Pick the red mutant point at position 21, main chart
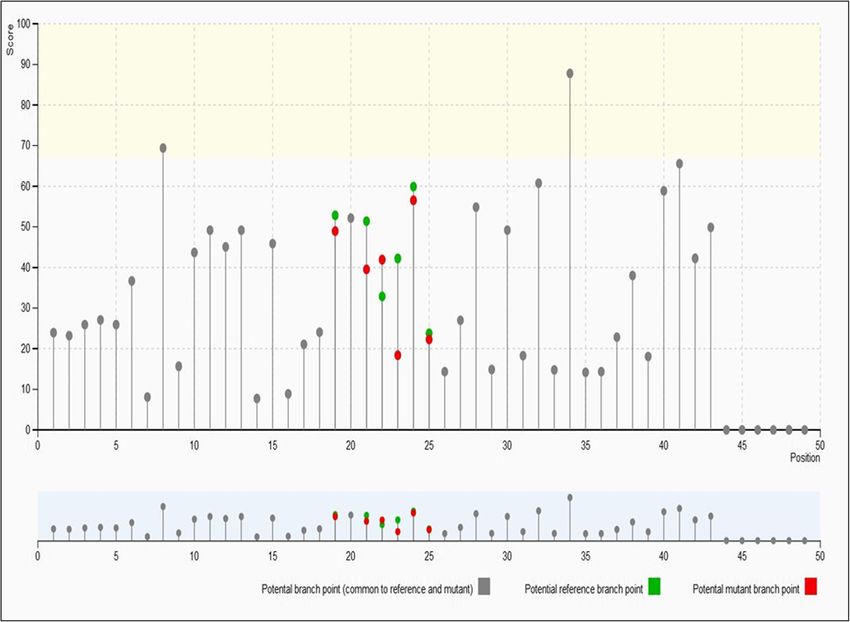This screenshot has height=622, width=850. [x=366, y=270]
